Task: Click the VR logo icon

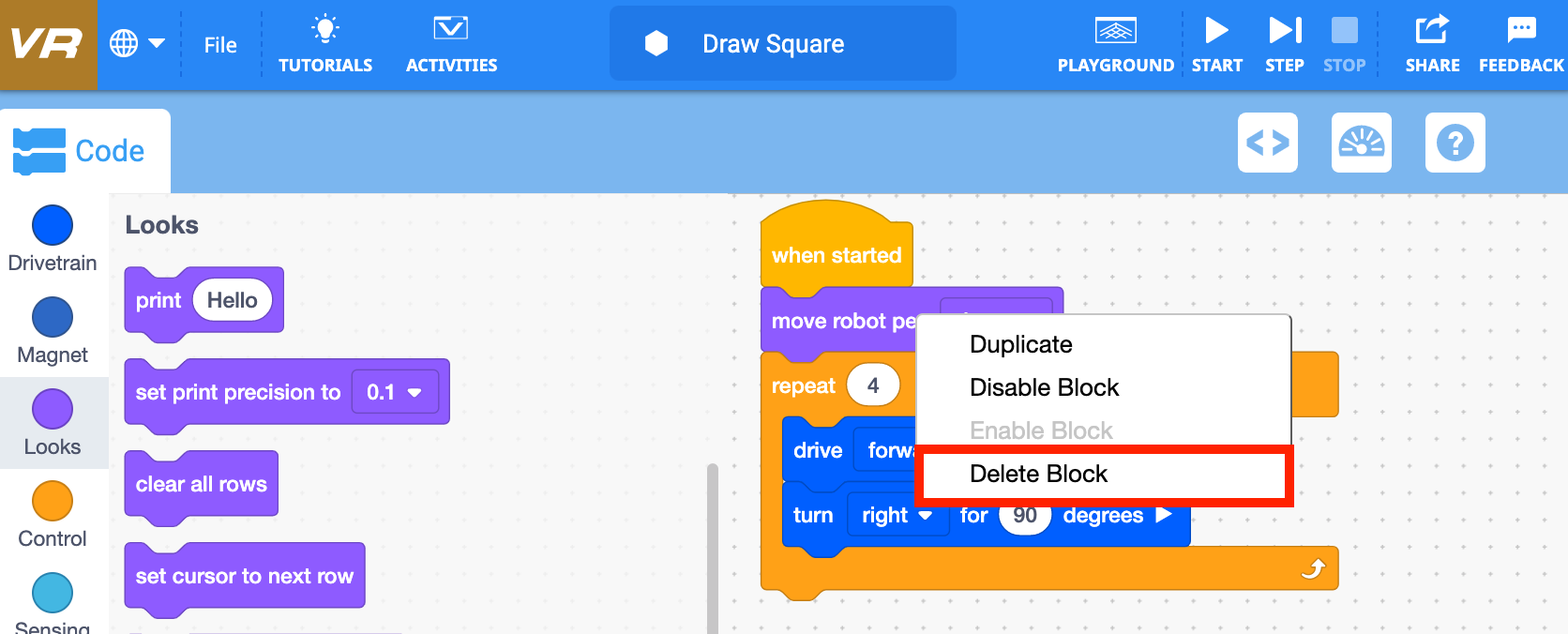Action: [47, 44]
